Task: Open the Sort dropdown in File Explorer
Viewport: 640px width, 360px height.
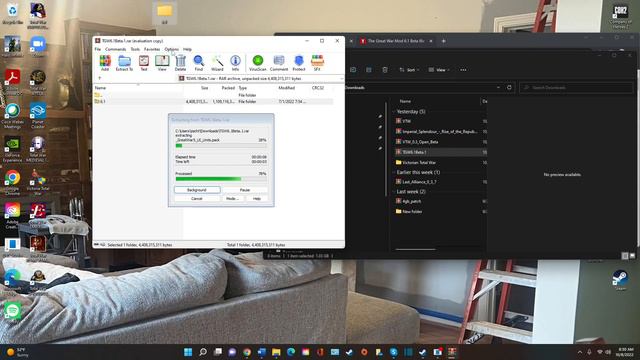Action: [x=409, y=70]
